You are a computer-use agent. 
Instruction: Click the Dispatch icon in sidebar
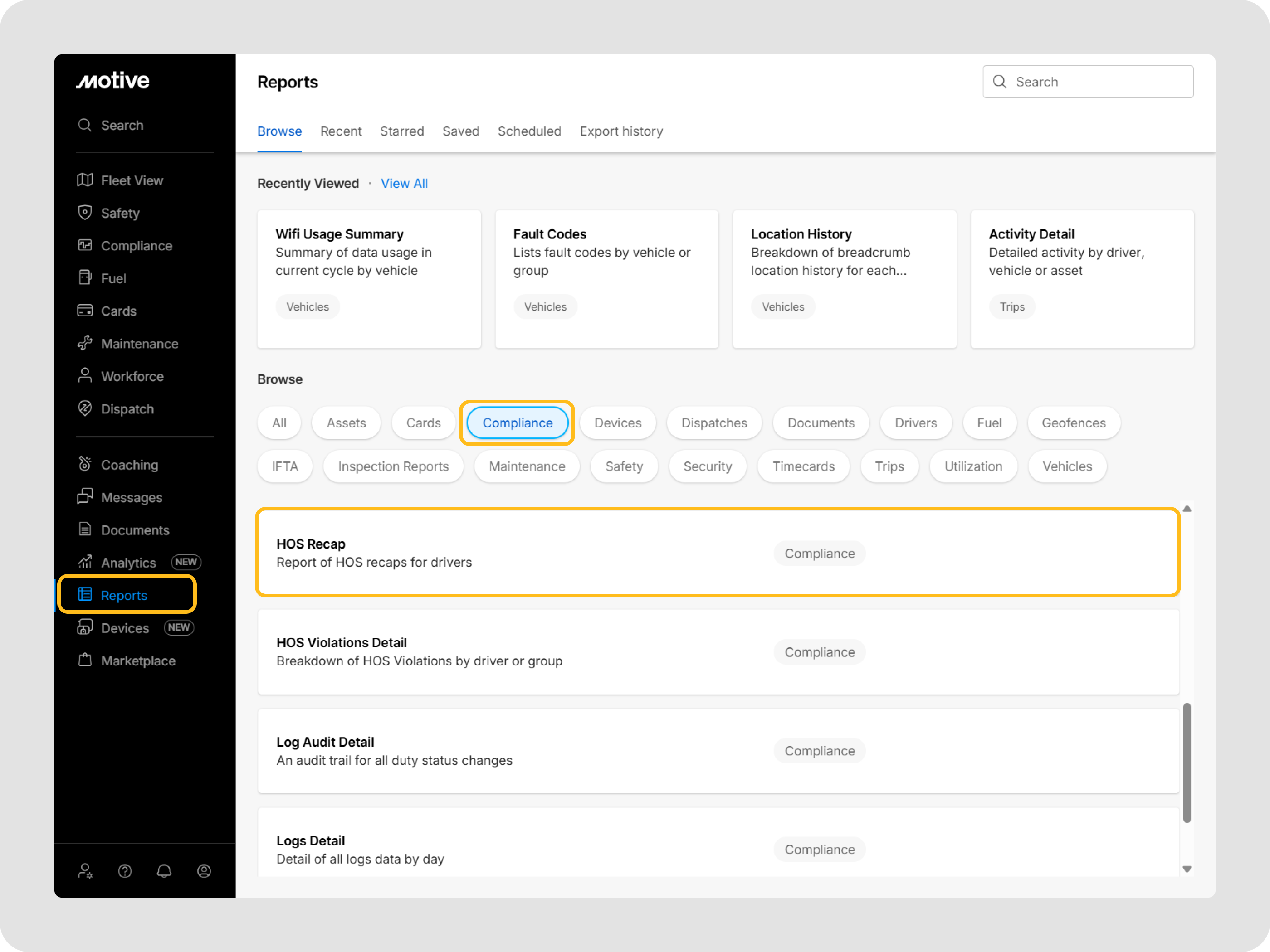click(x=85, y=408)
